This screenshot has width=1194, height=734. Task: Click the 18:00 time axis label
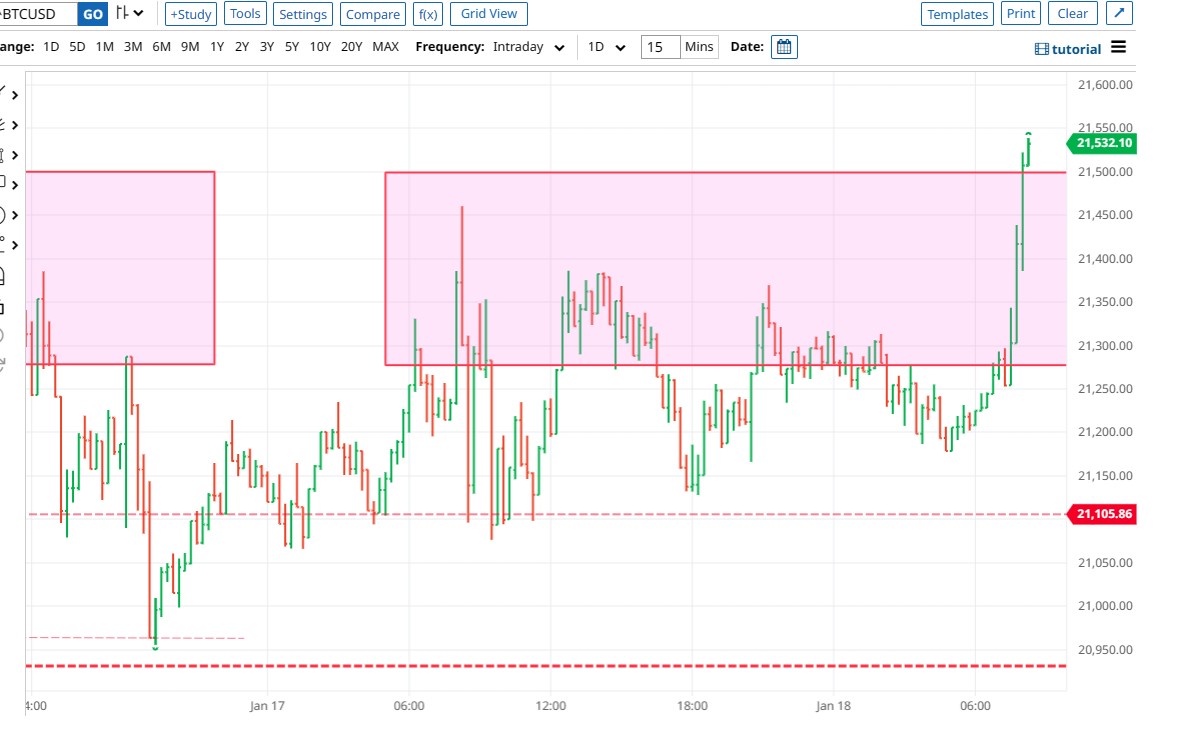click(692, 706)
